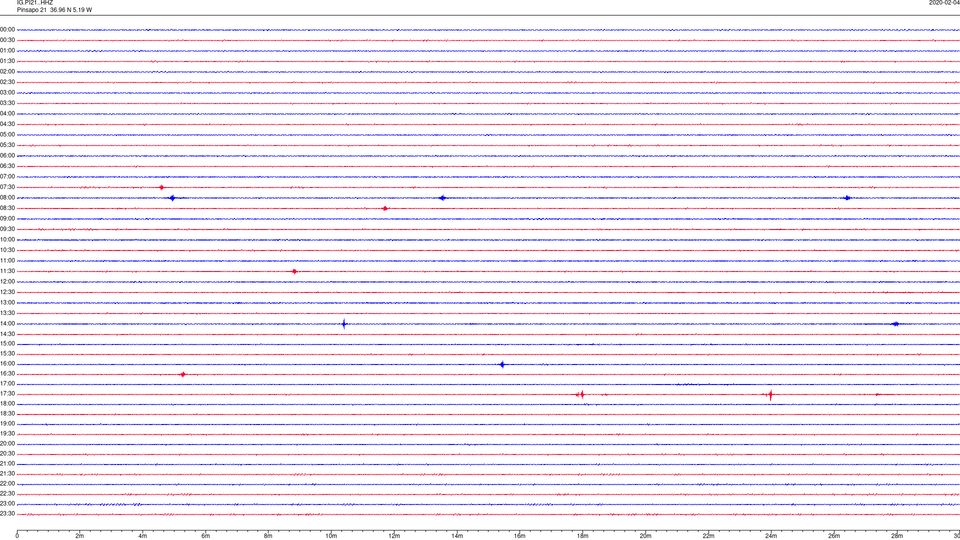Select the 21:00 hour label
The image size is (960, 540).
click(x=7, y=463)
